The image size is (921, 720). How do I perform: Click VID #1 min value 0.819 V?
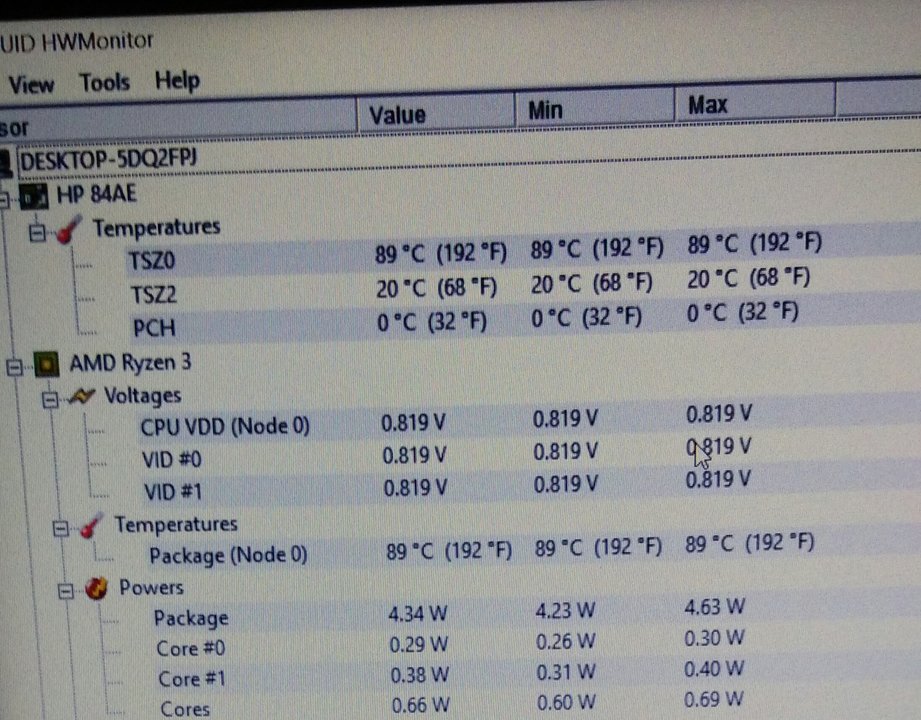[x=565, y=485]
